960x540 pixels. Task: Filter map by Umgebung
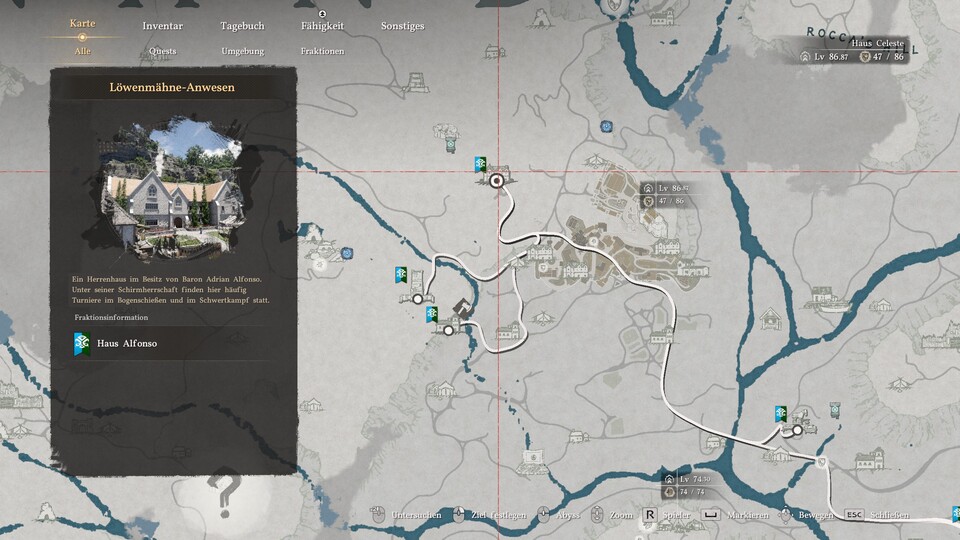242,50
